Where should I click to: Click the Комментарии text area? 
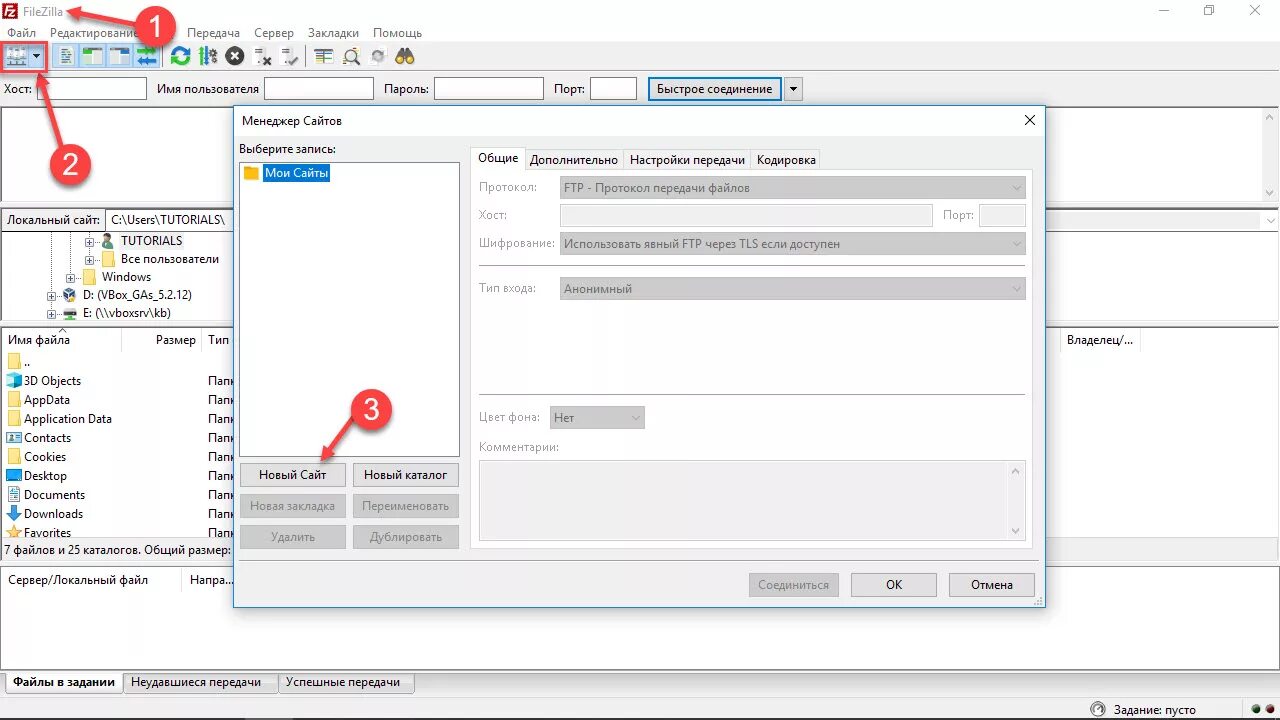752,501
